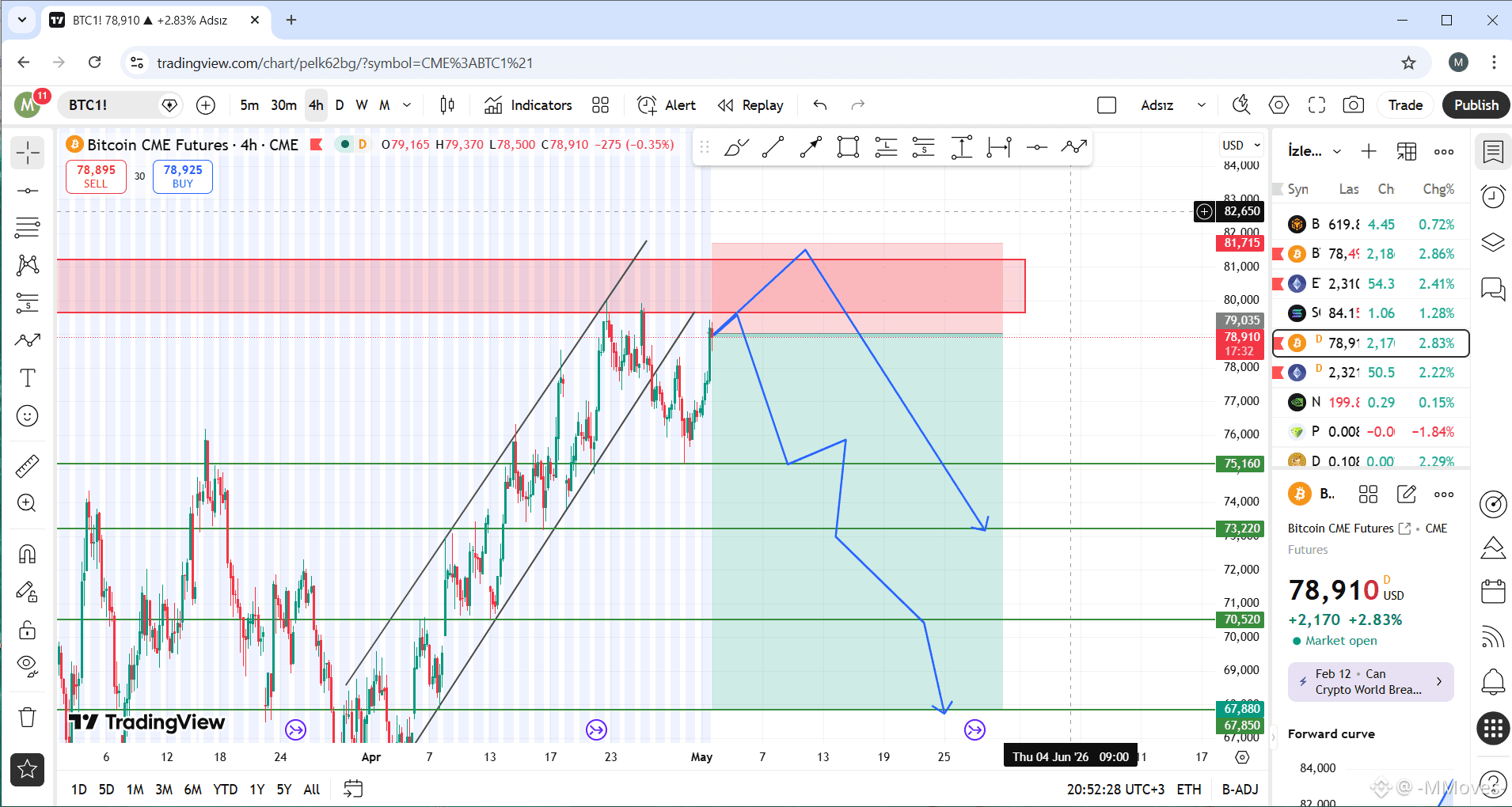Undo the last chart action
This screenshot has height=807, width=1512.
820,105
